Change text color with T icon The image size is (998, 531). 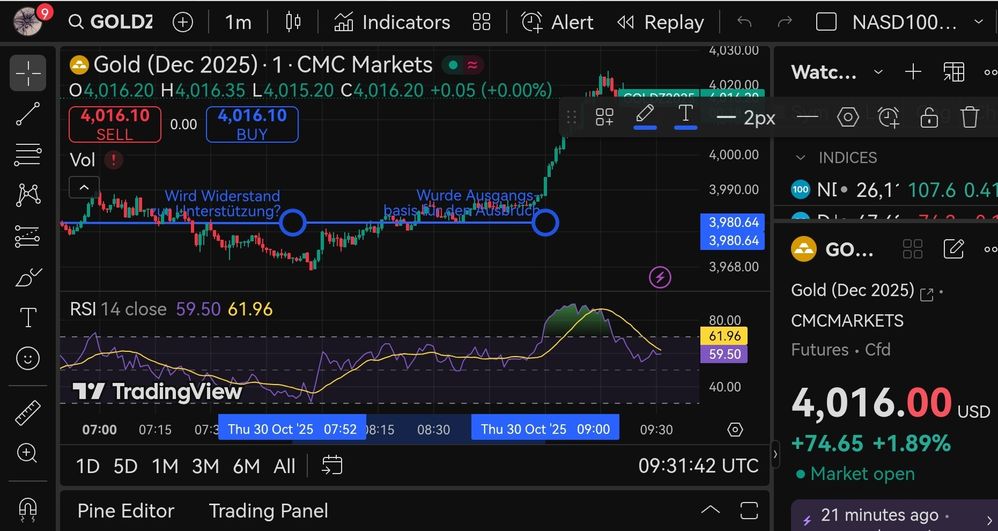click(x=685, y=117)
